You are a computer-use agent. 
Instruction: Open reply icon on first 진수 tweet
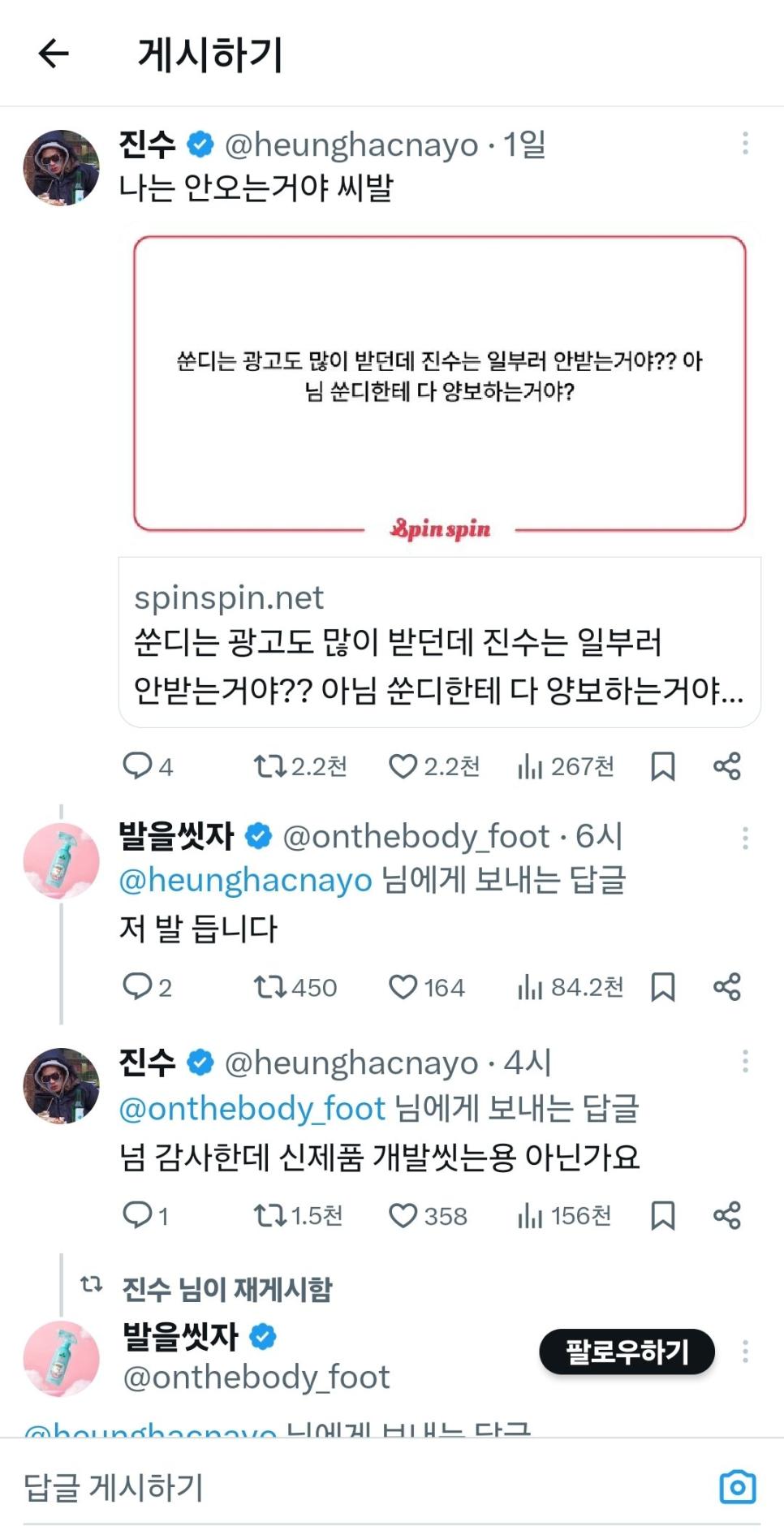[137, 765]
